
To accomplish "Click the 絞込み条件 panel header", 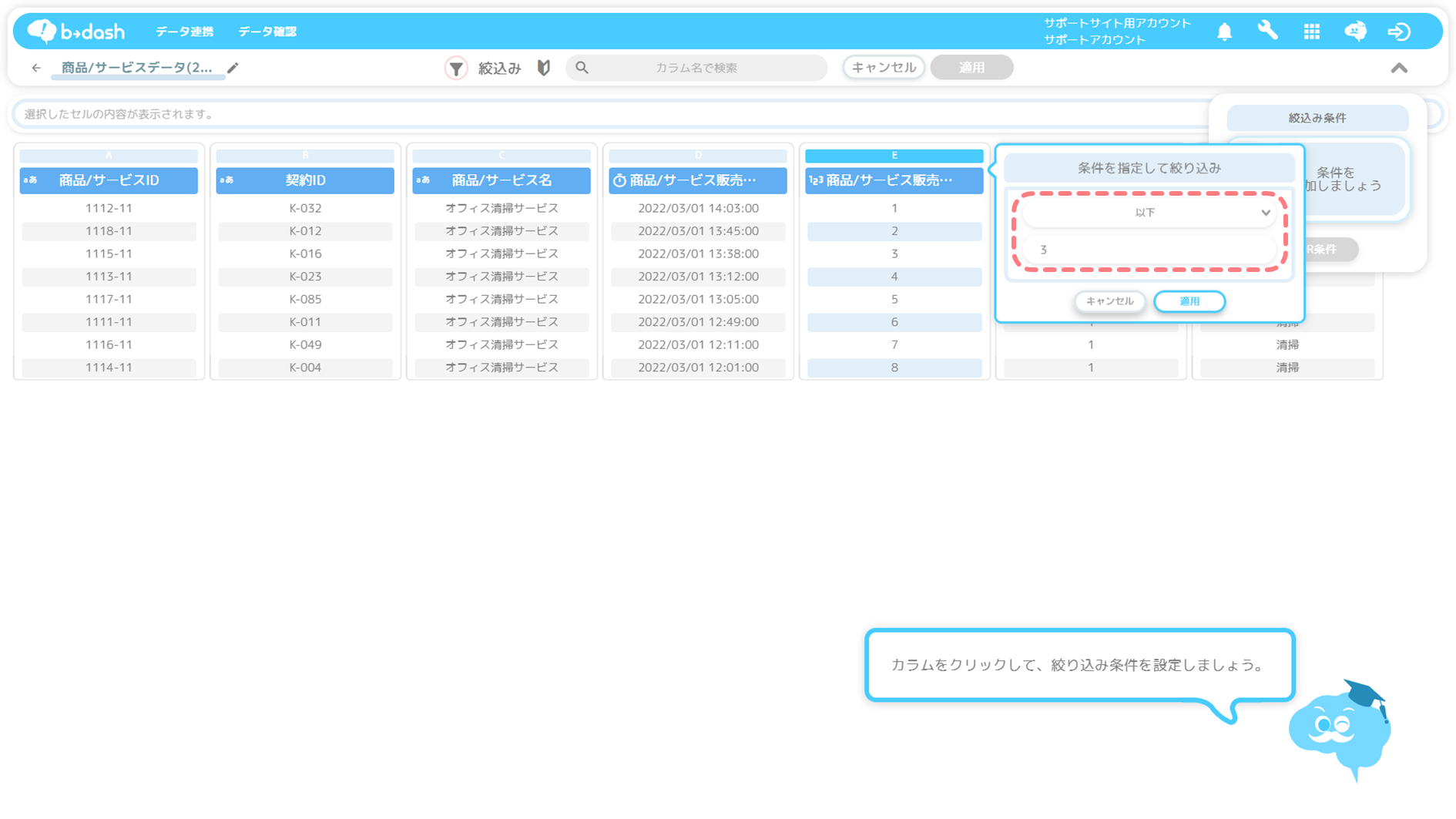I will coord(1317,118).
